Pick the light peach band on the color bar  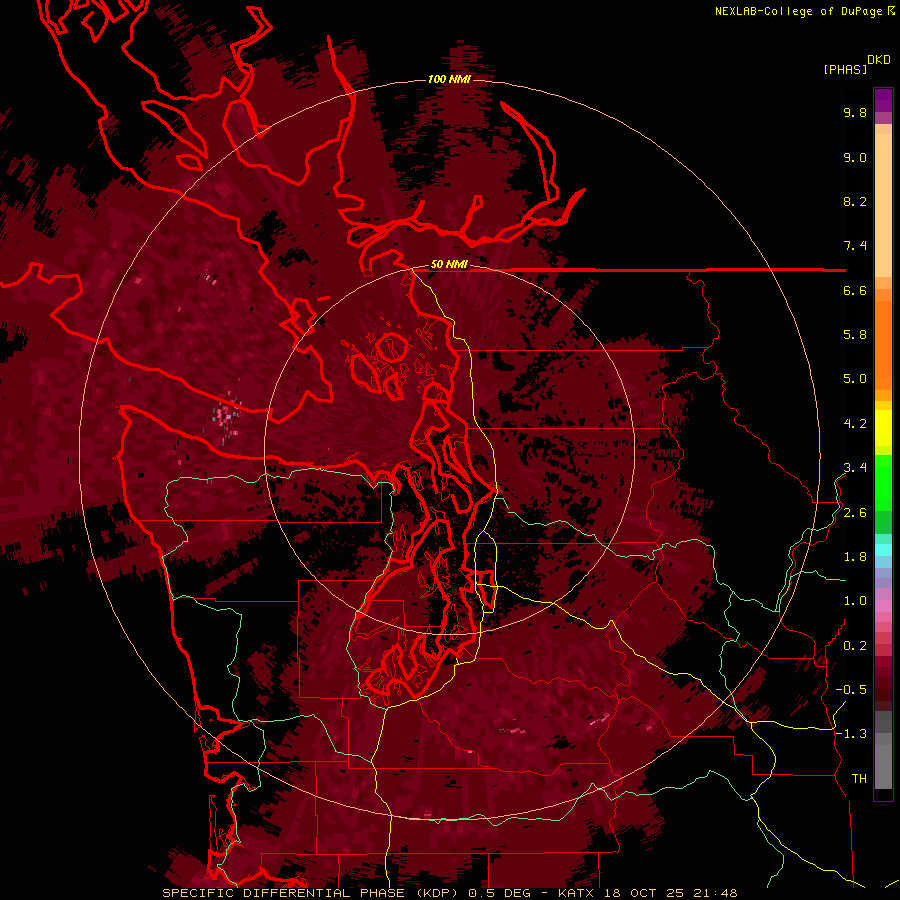(x=883, y=205)
